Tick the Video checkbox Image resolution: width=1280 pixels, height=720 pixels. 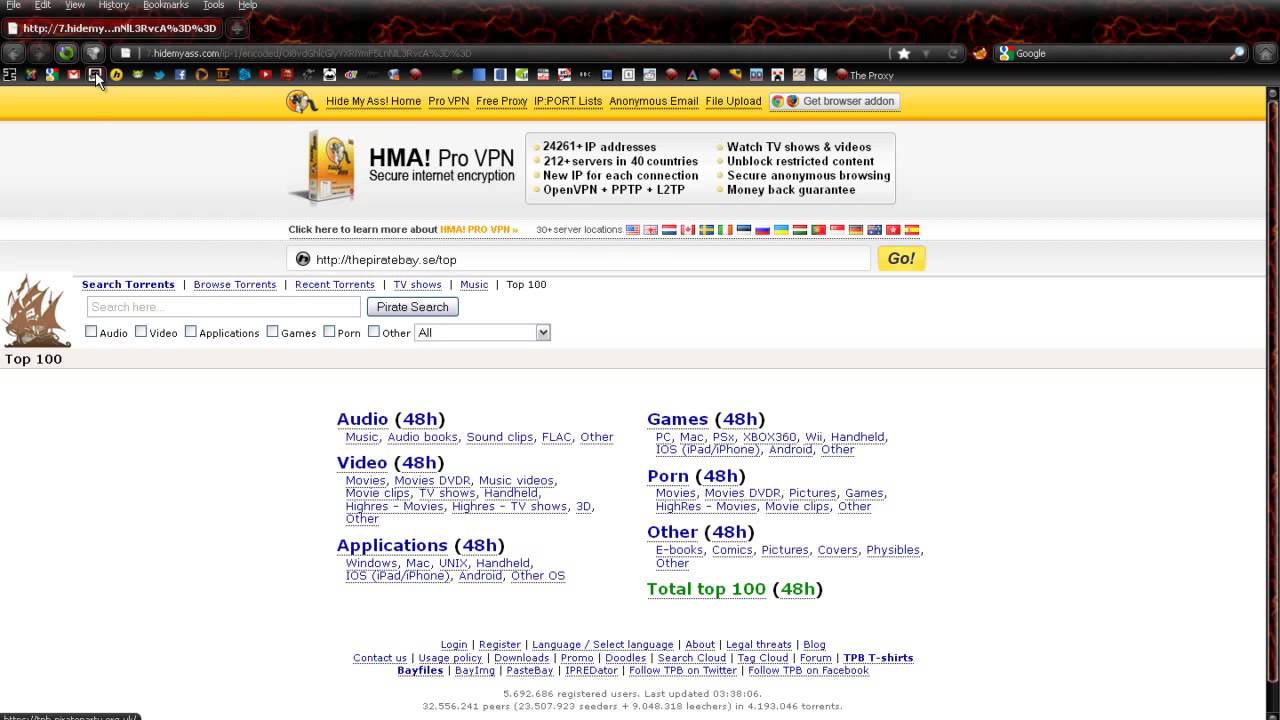141,332
